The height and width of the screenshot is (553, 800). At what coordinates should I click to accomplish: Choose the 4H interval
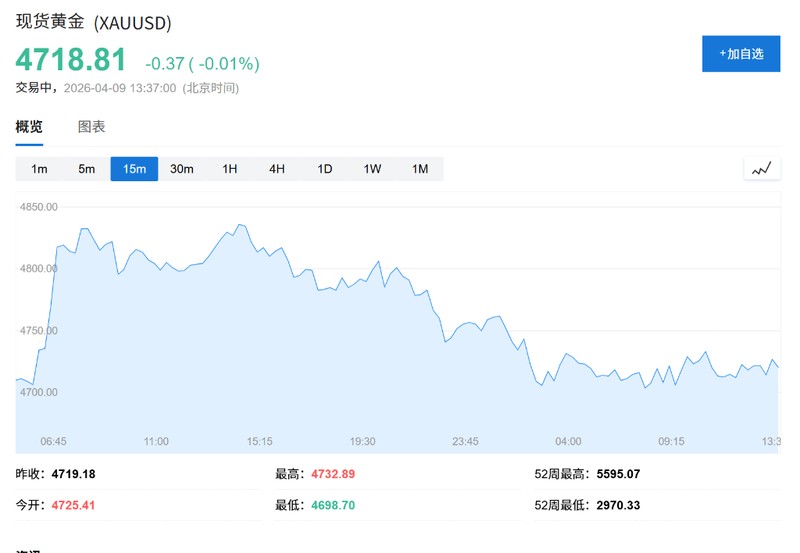click(277, 169)
